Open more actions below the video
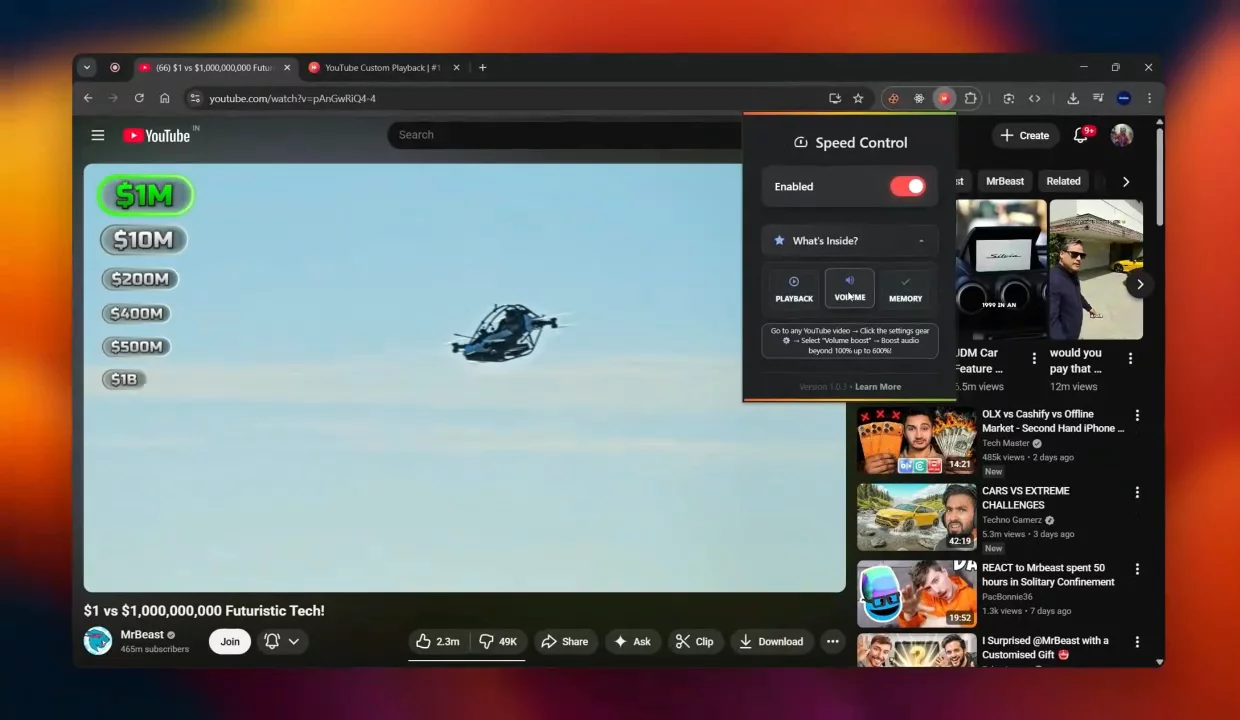Screen dimensions: 1240x720 click(x=832, y=641)
